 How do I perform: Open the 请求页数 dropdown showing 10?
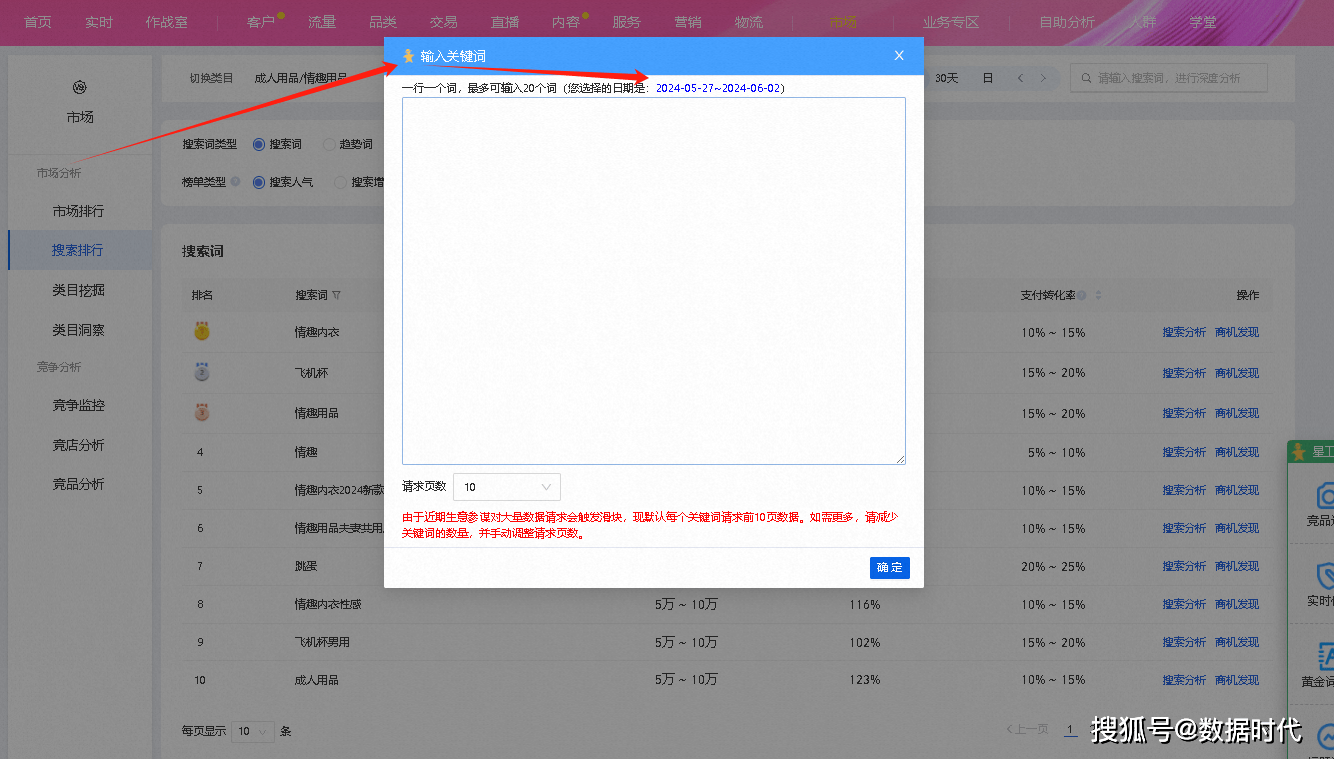tap(507, 487)
